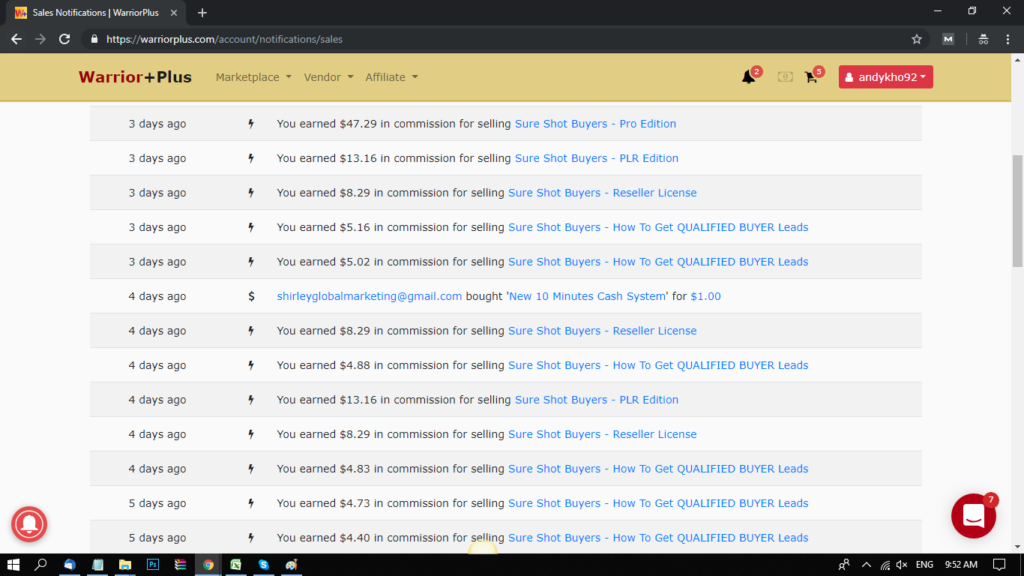
Task: Open the product link in the $5.16 commission row
Action: (658, 227)
